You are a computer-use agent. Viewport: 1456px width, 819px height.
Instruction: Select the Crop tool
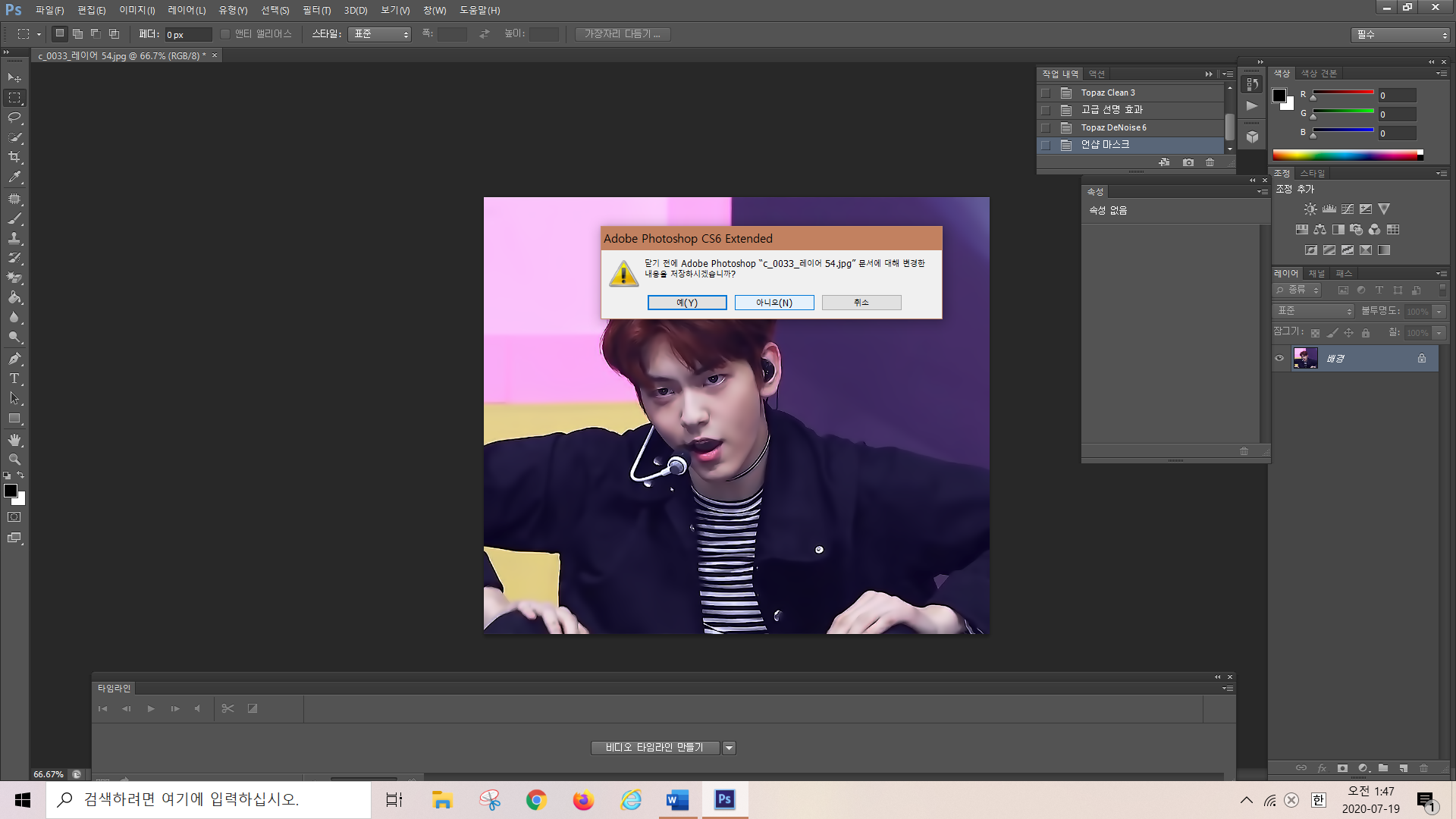pyautogui.click(x=14, y=157)
